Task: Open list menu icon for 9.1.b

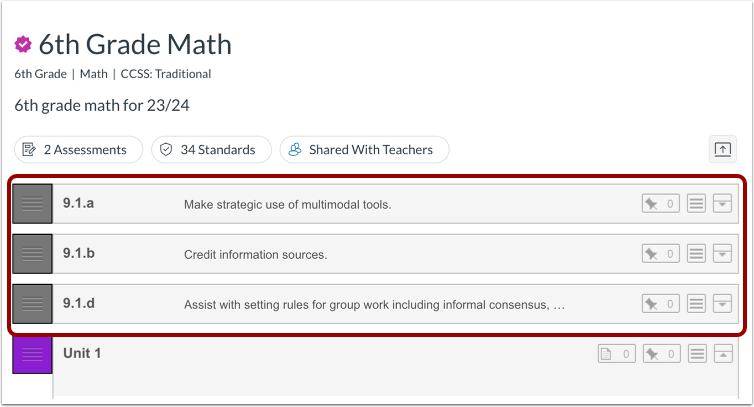Action: click(x=697, y=254)
